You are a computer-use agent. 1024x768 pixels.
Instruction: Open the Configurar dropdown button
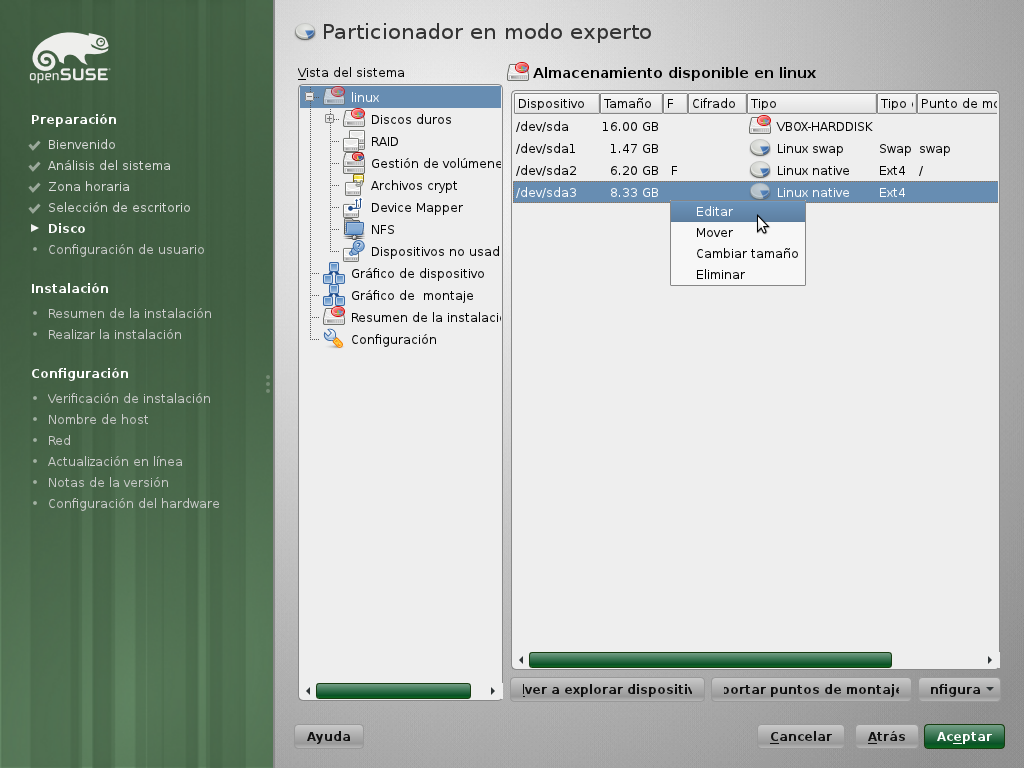click(959, 689)
